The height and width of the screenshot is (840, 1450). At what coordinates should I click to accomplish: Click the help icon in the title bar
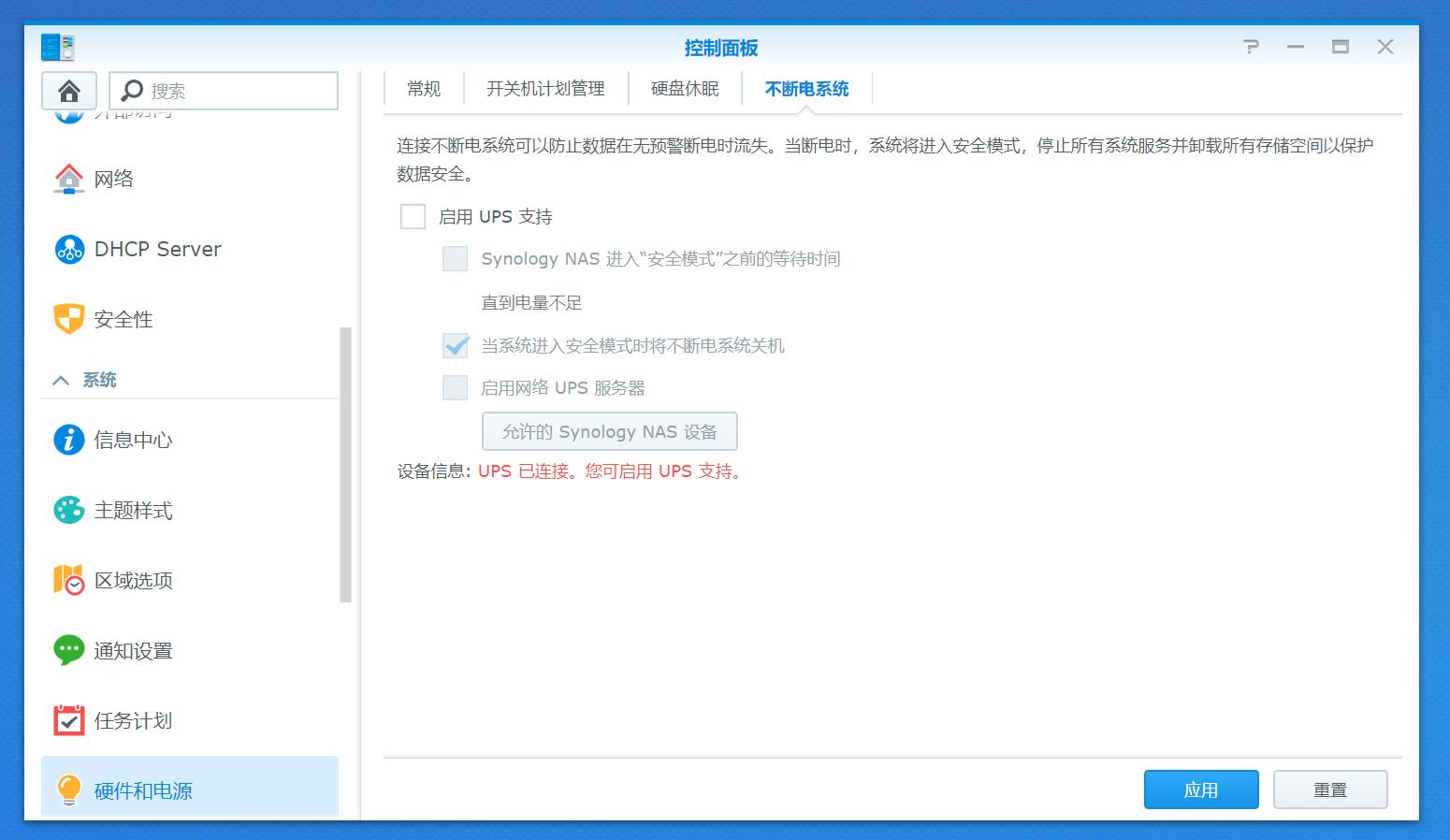(1251, 46)
